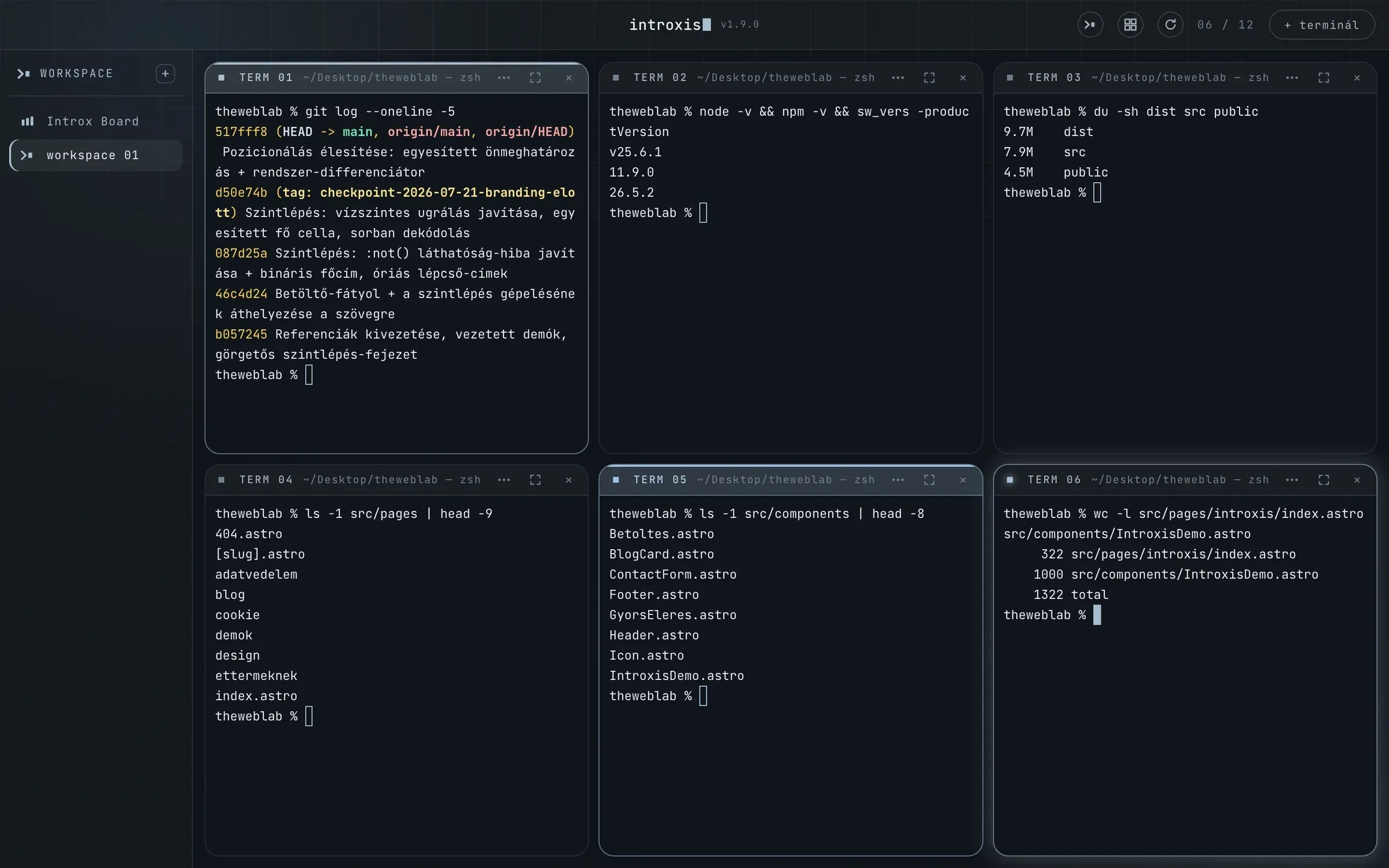
Task: Click '4.5M public' line in TERM 03
Action: click(1056, 172)
